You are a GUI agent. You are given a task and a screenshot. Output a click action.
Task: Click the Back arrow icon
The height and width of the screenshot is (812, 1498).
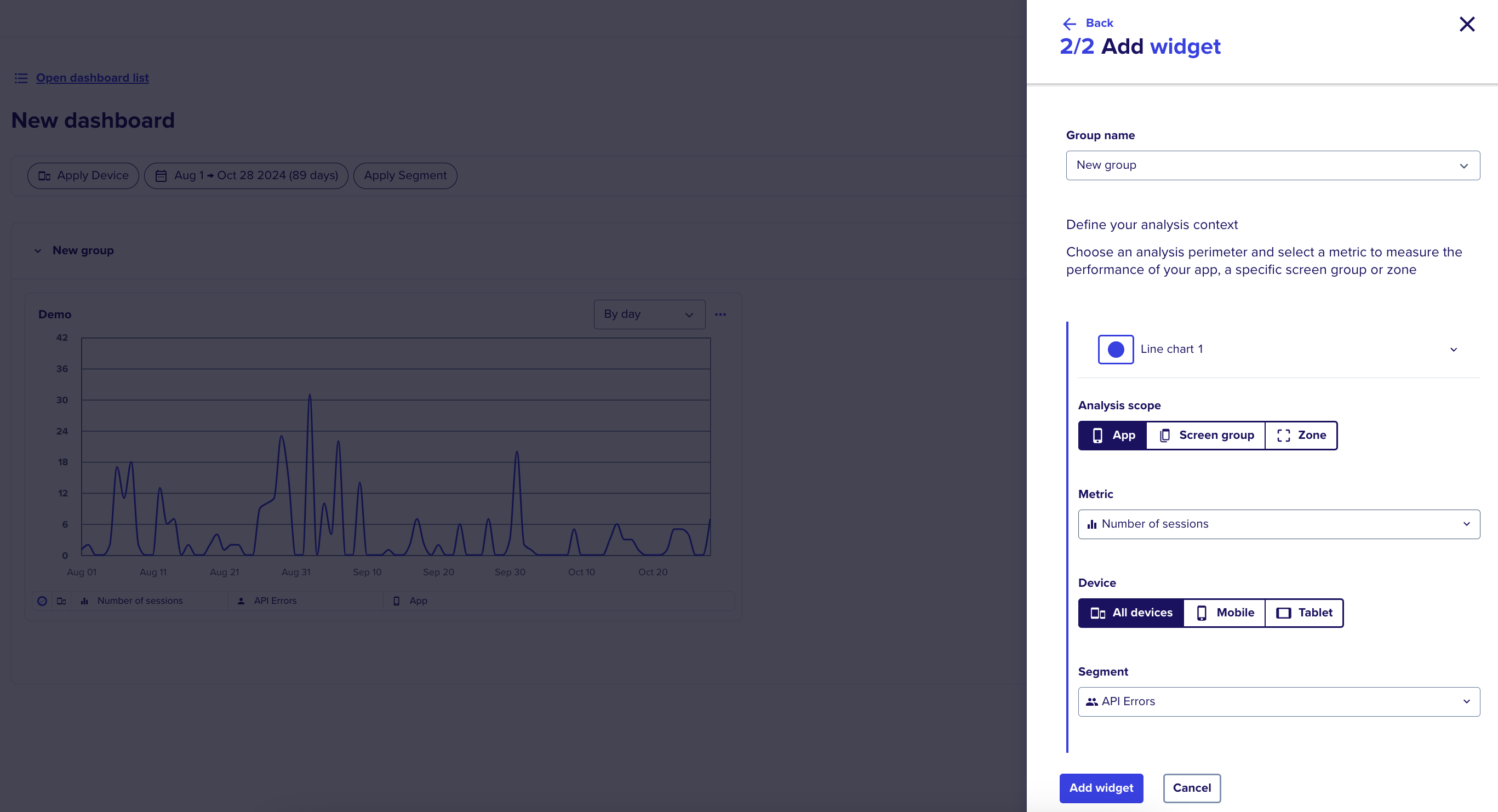[1070, 23]
